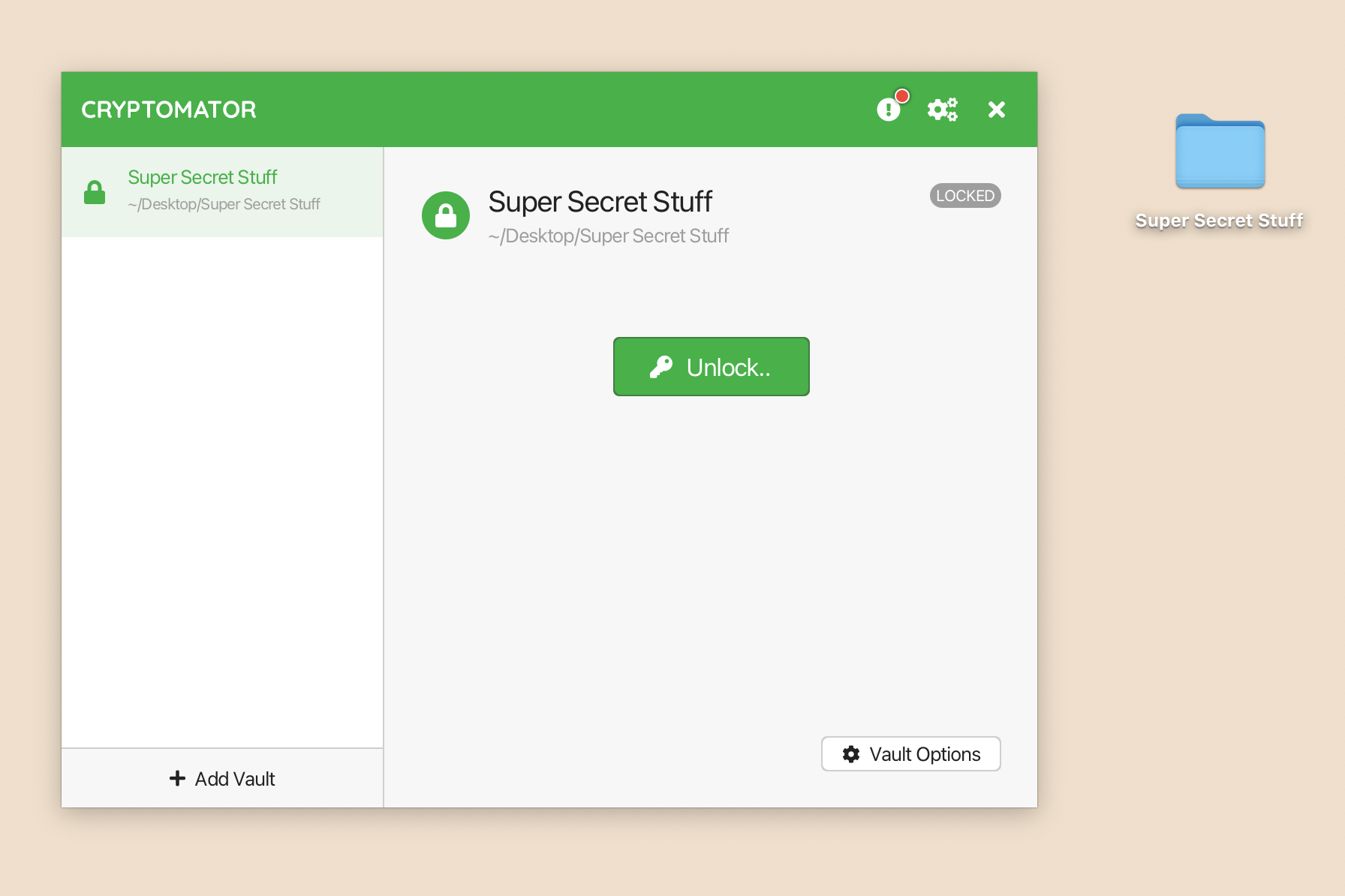Click the sidebar vault path text
Image resolution: width=1345 pixels, height=896 pixels.
(224, 204)
